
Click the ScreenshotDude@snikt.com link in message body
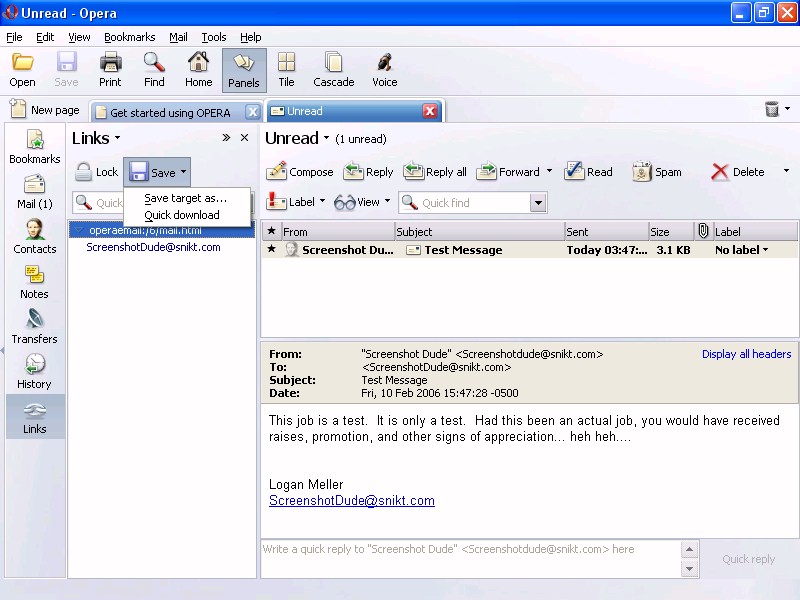click(351, 501)
